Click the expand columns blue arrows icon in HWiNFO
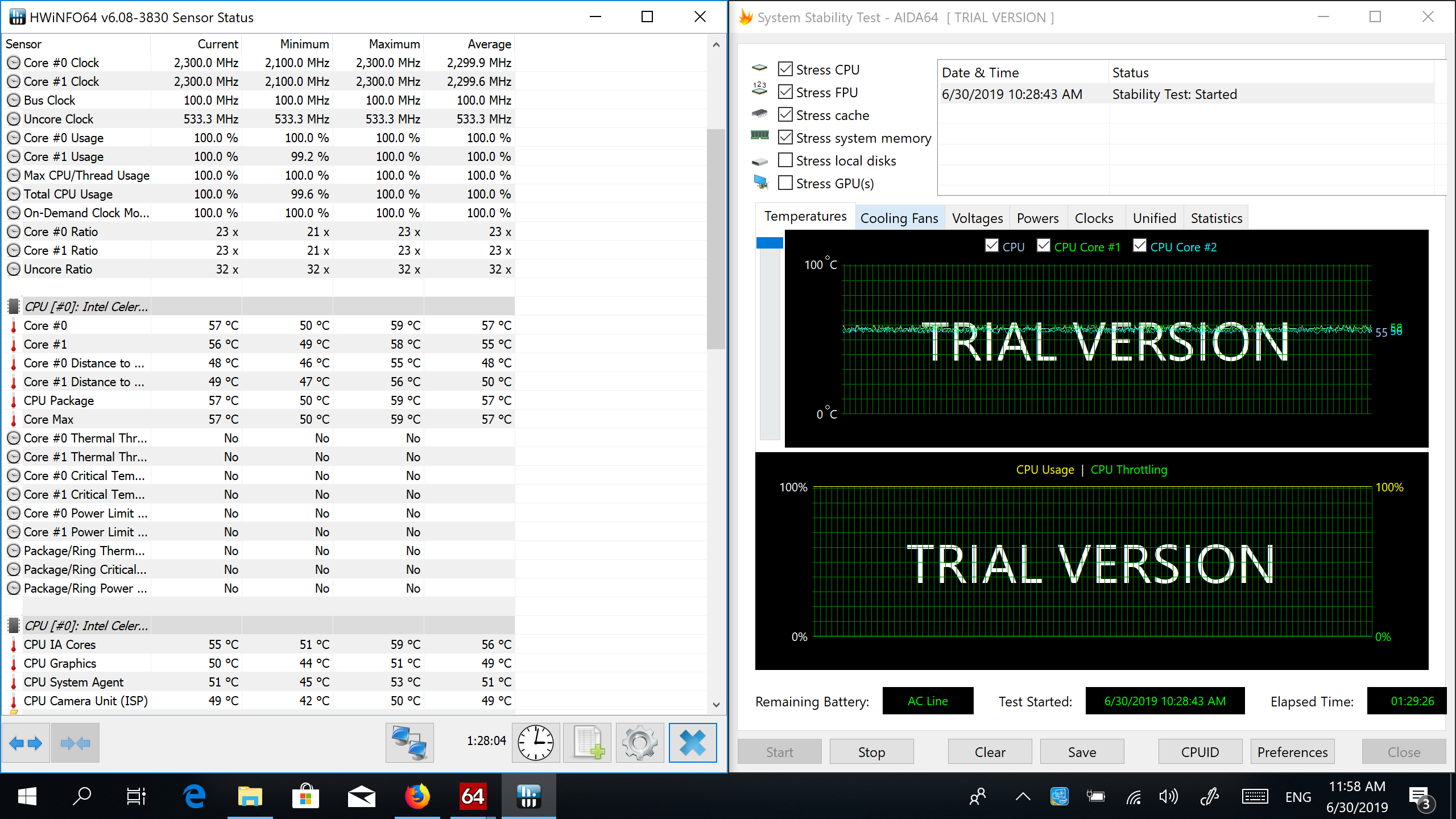 pos(26,743)
